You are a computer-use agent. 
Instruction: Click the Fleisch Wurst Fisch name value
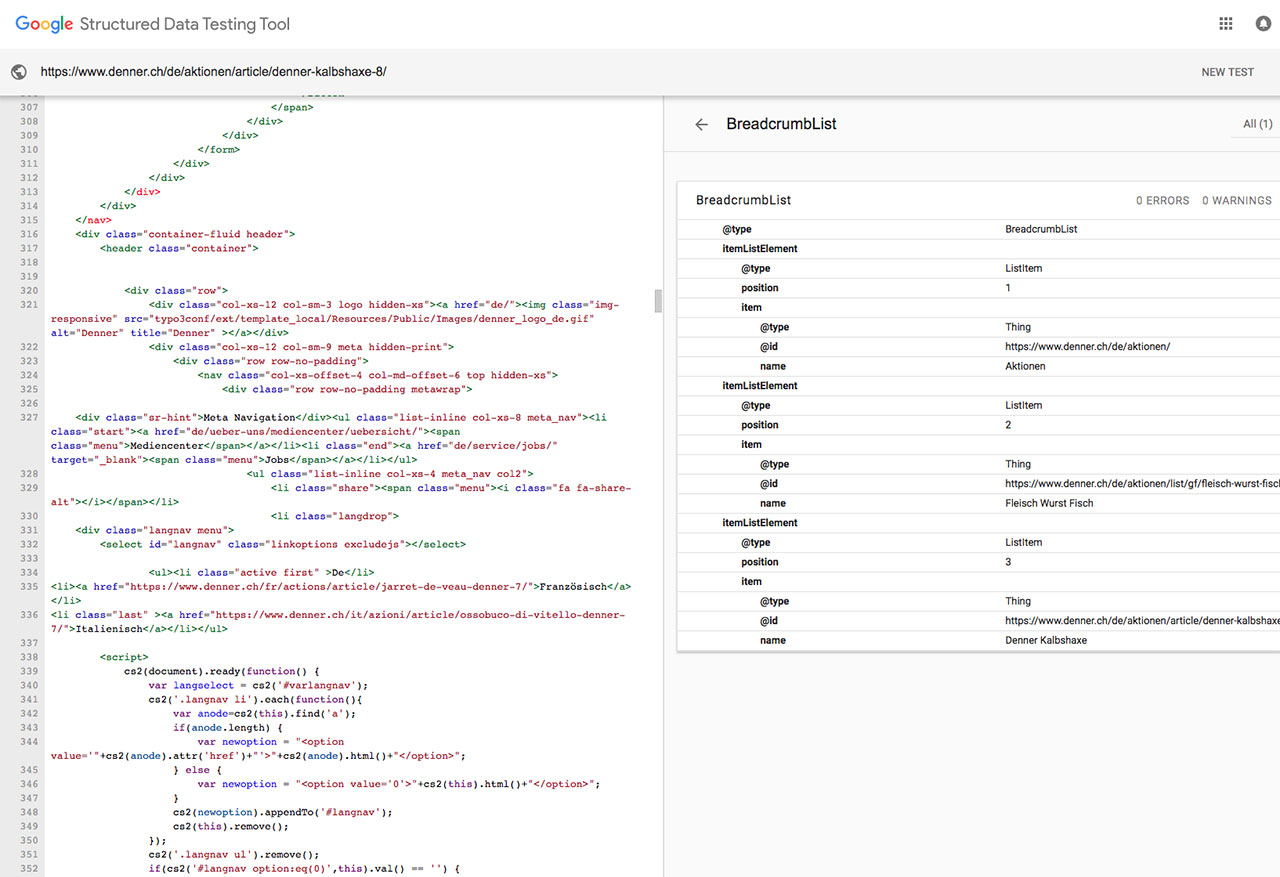tap(1049, 503)
